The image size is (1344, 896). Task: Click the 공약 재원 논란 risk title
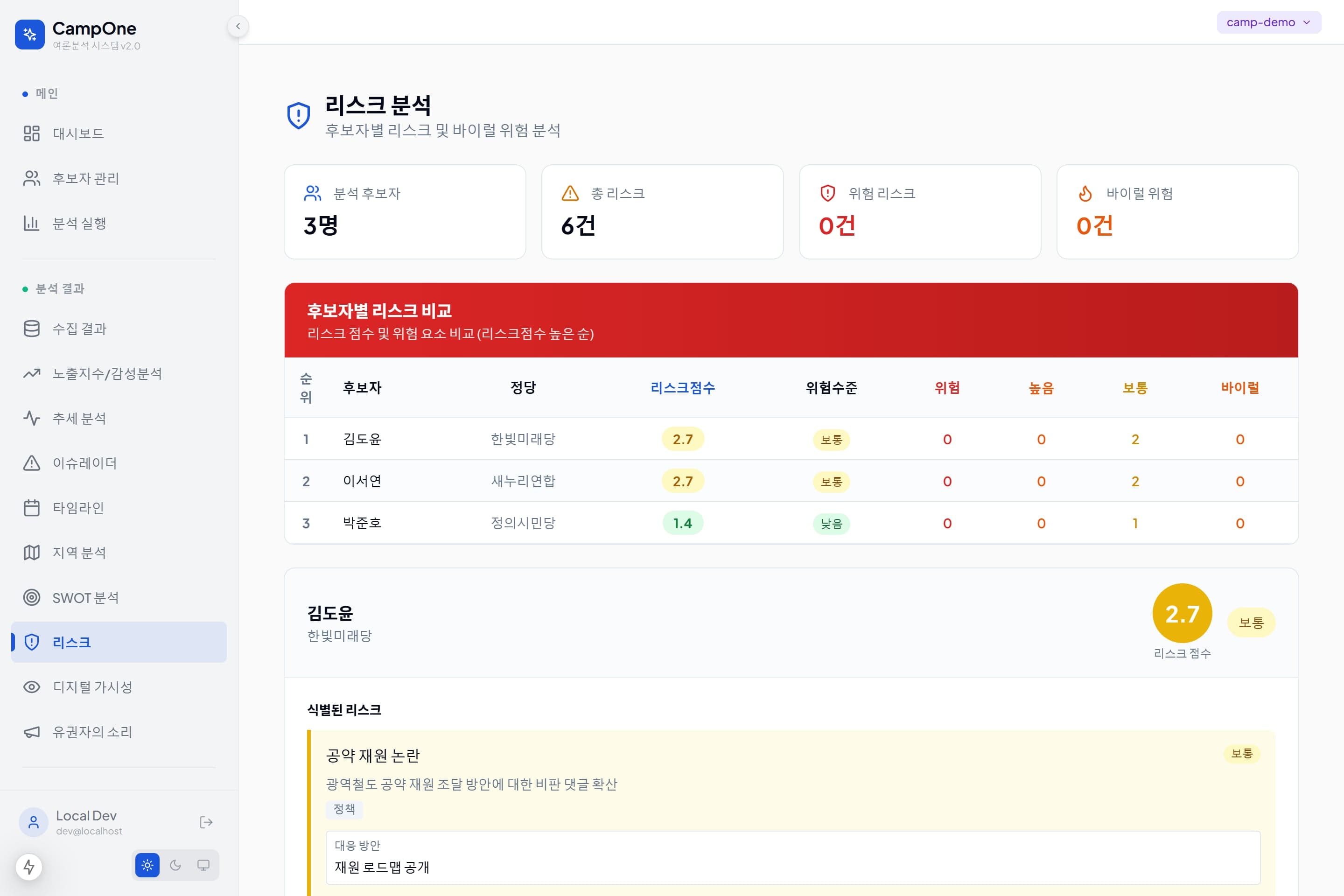(x=372, y=756)
